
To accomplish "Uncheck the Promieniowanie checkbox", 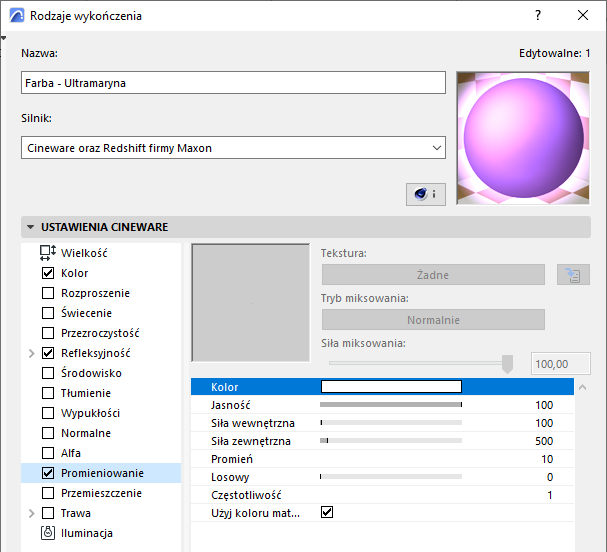I will 48,473.
